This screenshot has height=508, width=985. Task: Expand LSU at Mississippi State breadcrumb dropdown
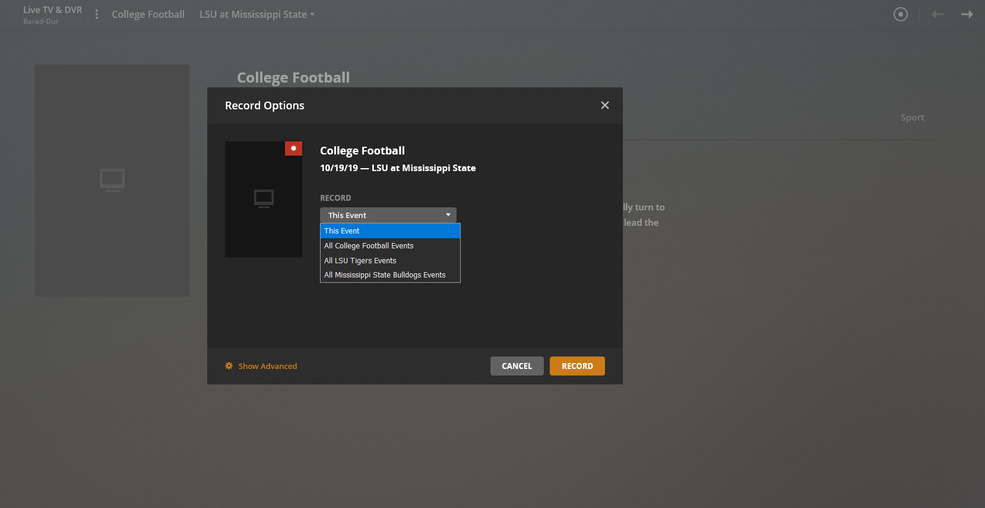257,14
